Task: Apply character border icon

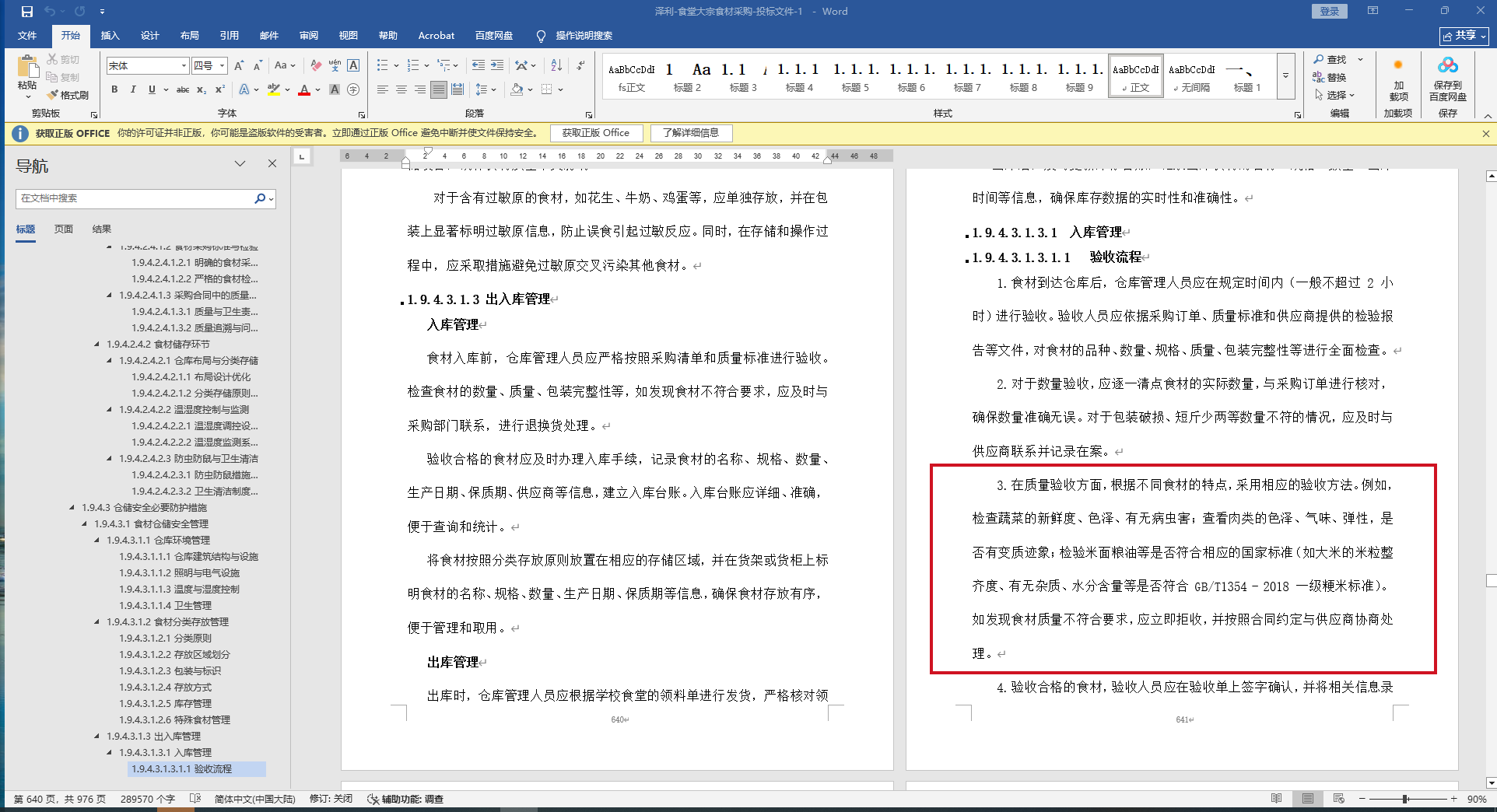Action: tap(353, 66)
